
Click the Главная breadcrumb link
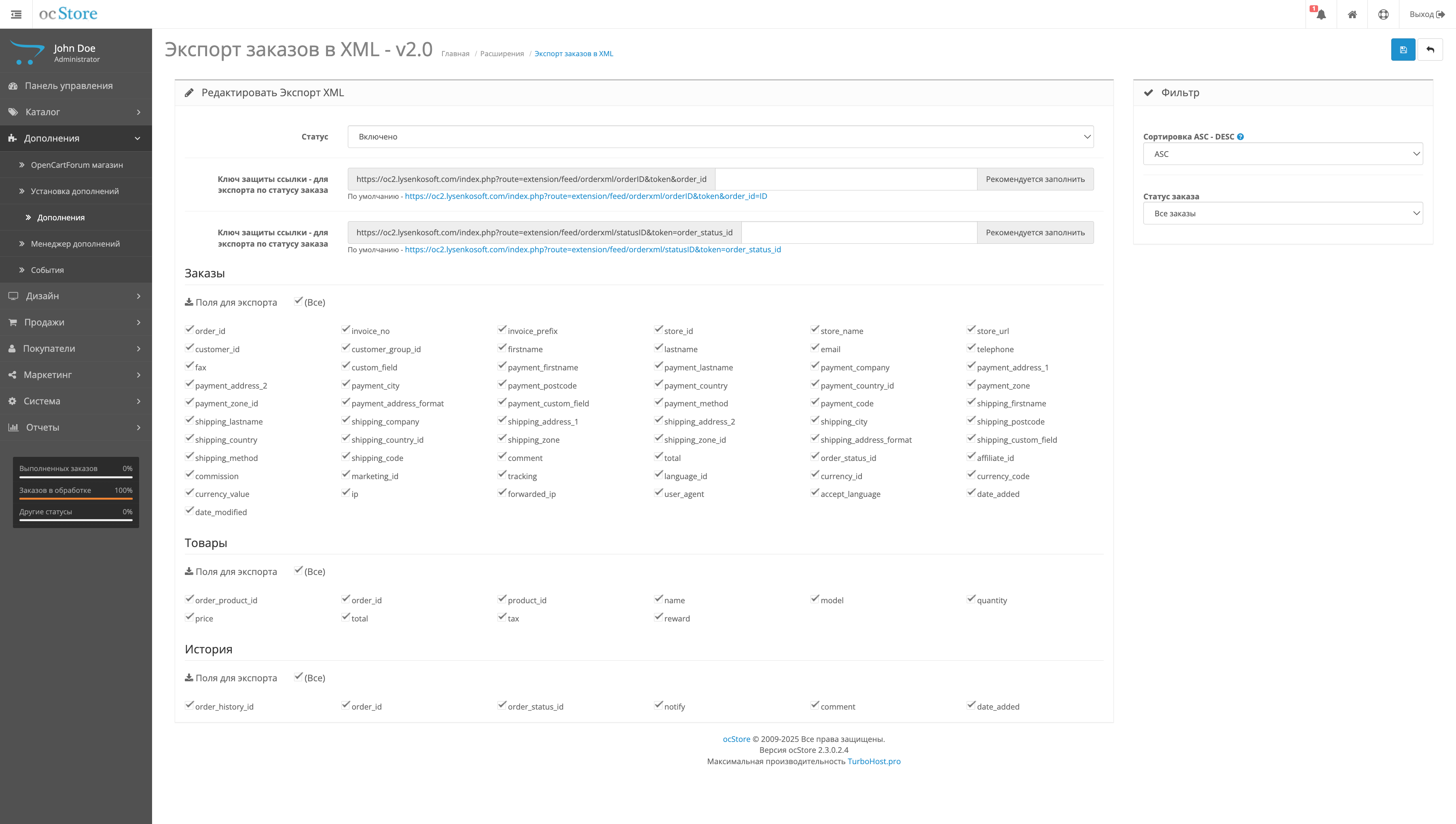tap(455, 54)
